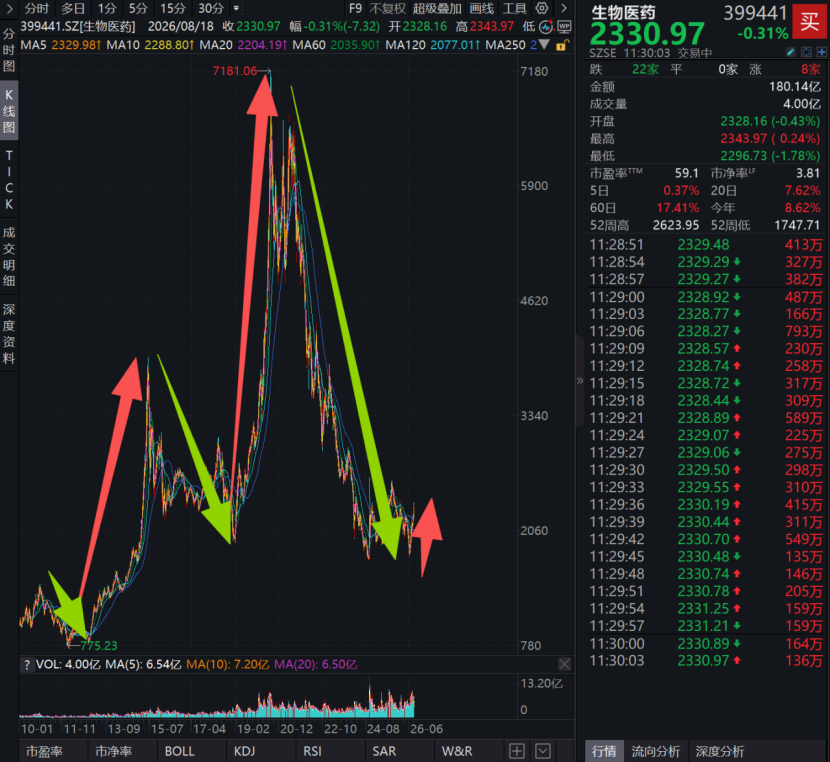Switch to 分时 timeframe
The height and width of the screenshot is (762, 830).
click(x=37, y=8)
